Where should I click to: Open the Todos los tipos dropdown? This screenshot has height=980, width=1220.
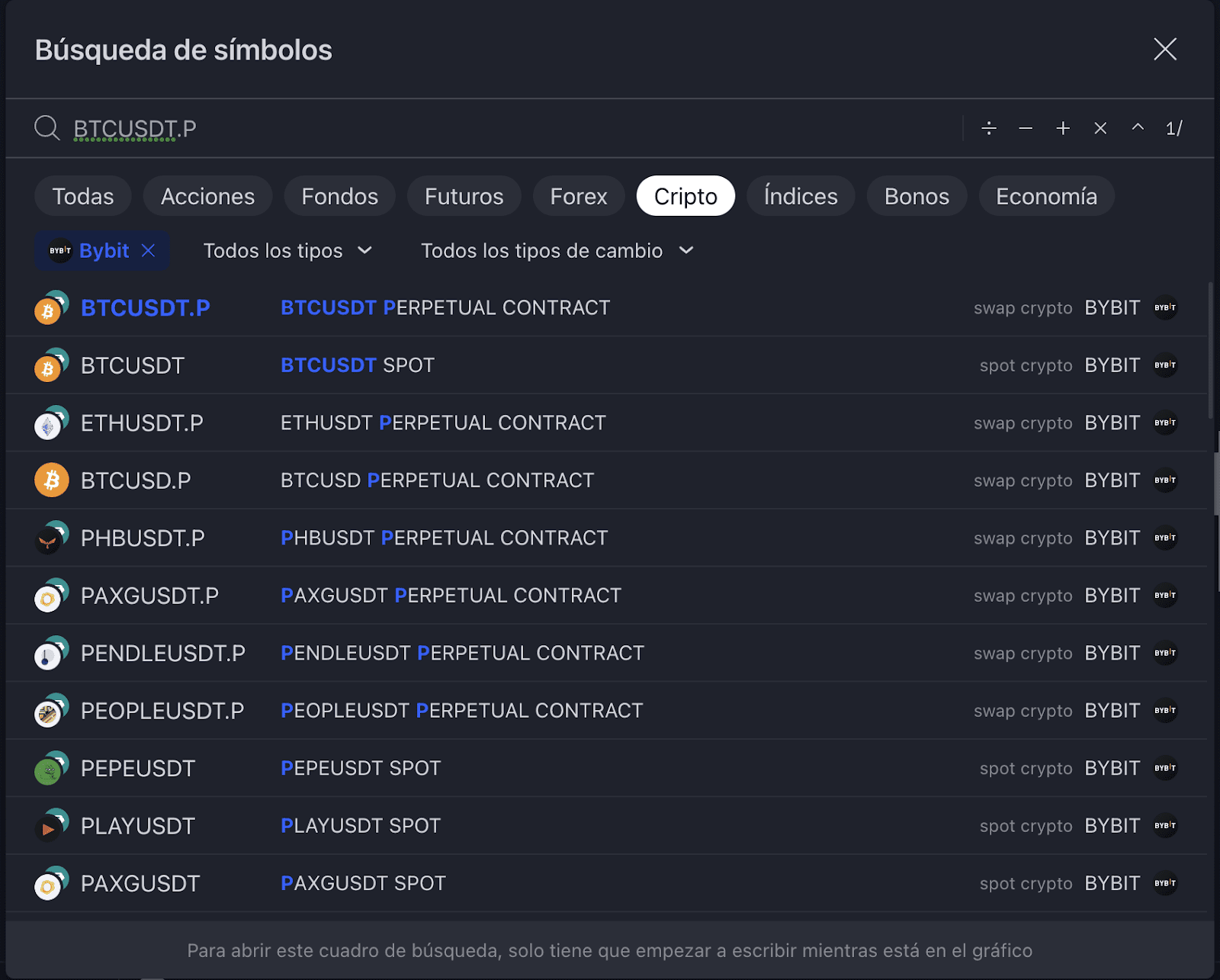click(287, 250)
